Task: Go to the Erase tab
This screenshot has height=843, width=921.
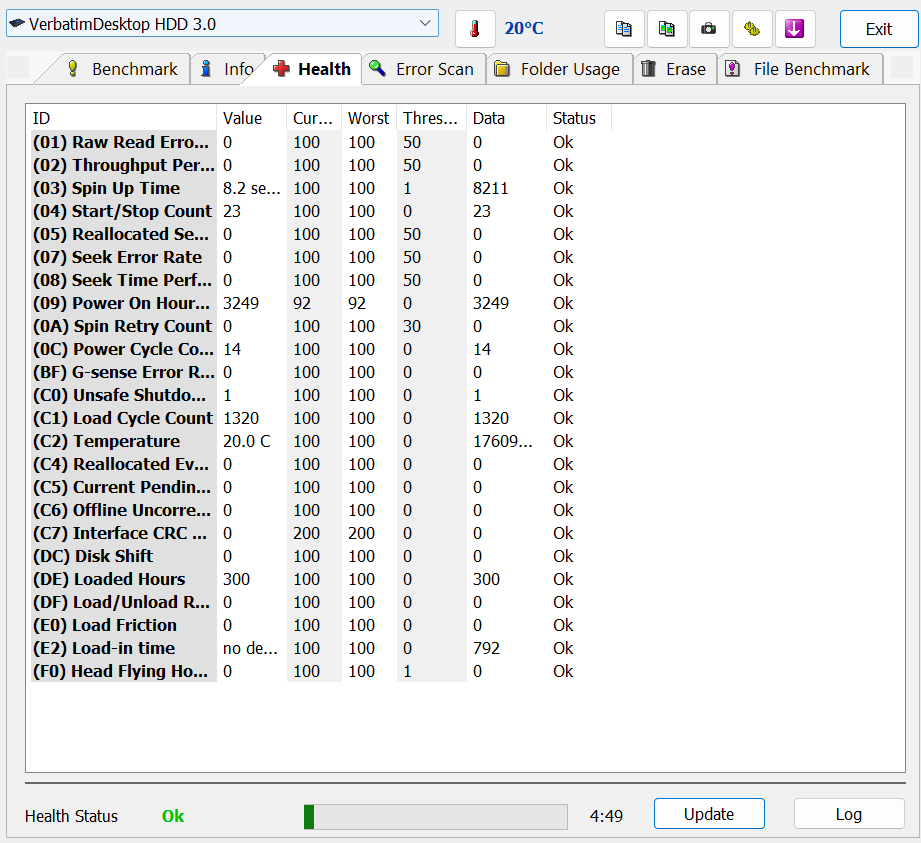Action: coord(674,69)
